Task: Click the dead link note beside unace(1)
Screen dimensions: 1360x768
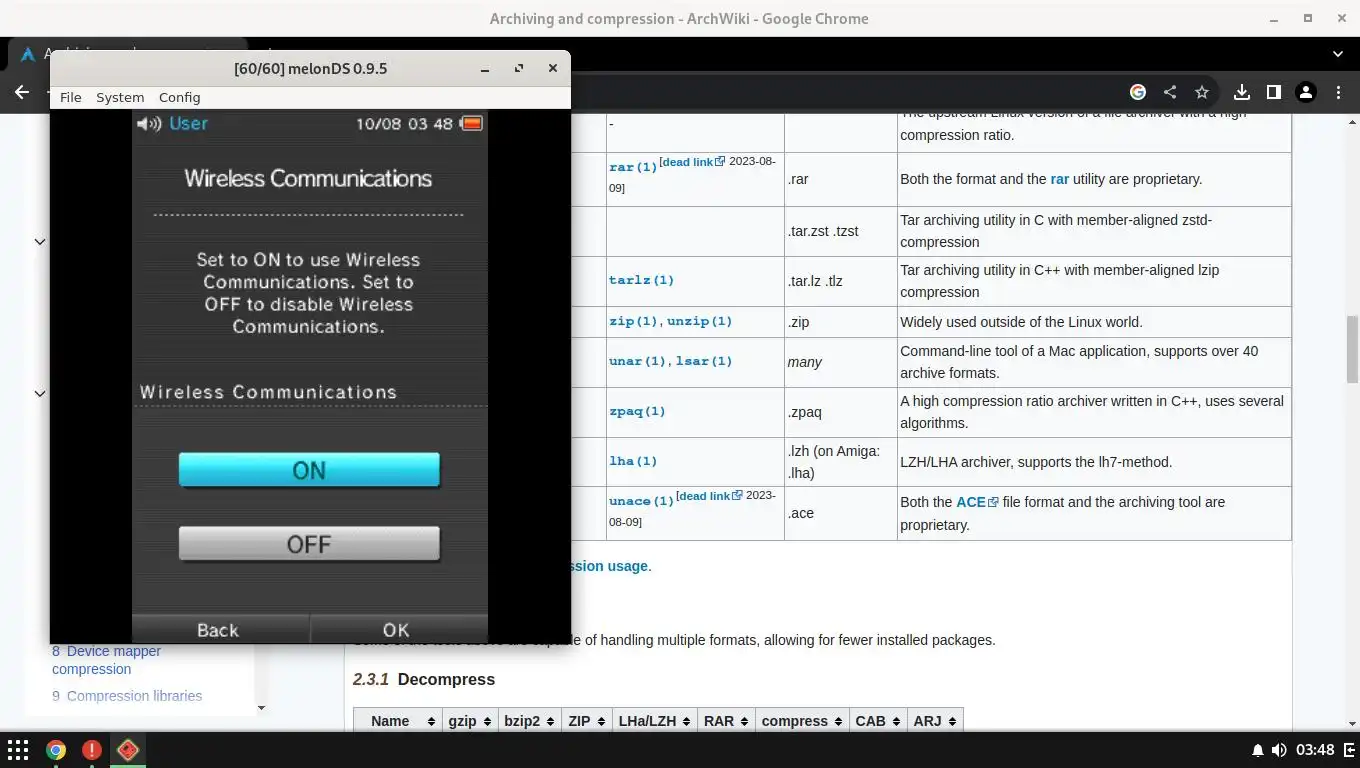Action: [710, 496]
